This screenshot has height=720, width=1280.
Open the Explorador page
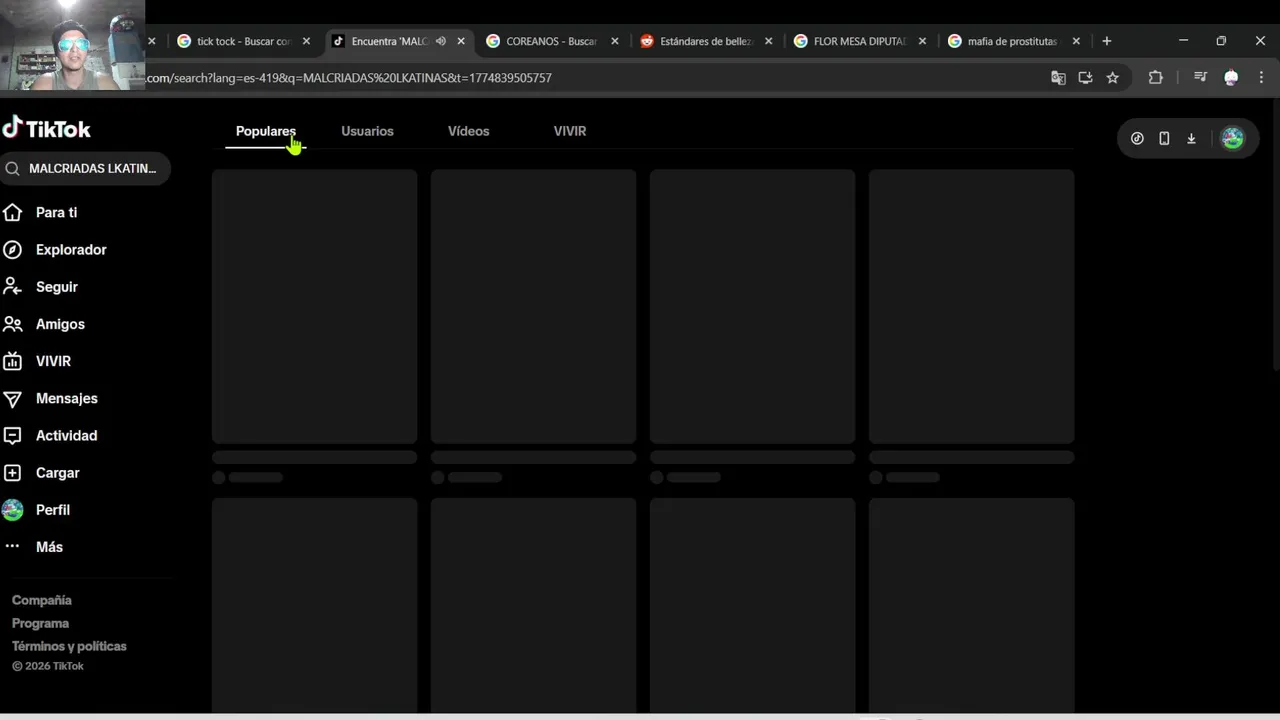(71, 250)
